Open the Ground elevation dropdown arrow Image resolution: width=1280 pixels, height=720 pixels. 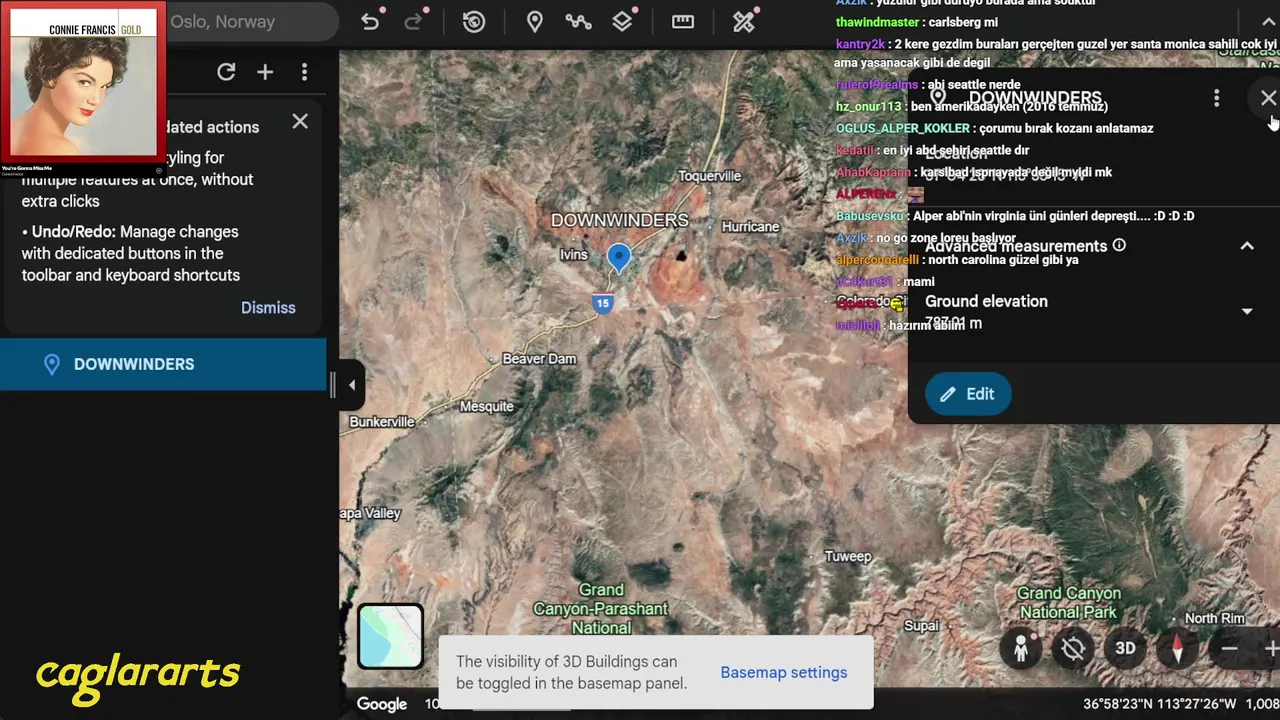[1247, 311]
